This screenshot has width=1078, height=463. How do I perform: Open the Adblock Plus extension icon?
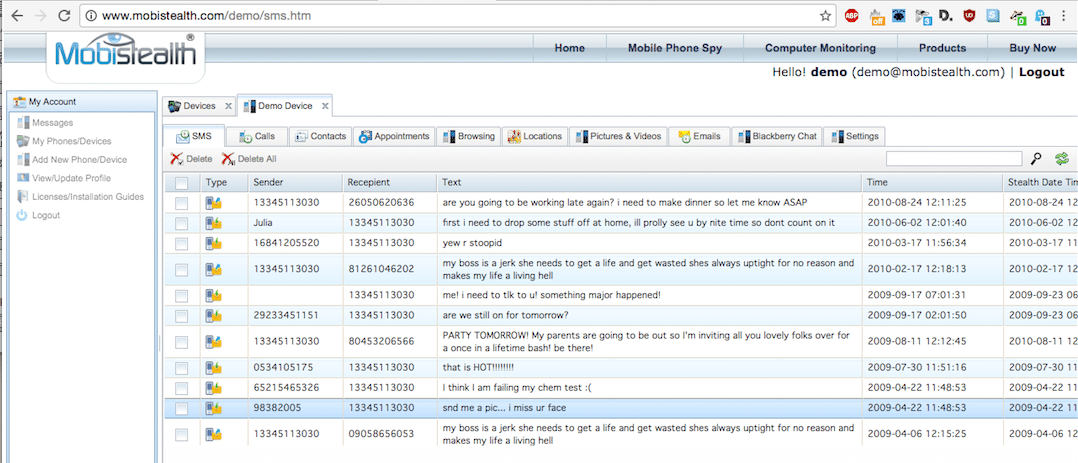pos(852,16)
